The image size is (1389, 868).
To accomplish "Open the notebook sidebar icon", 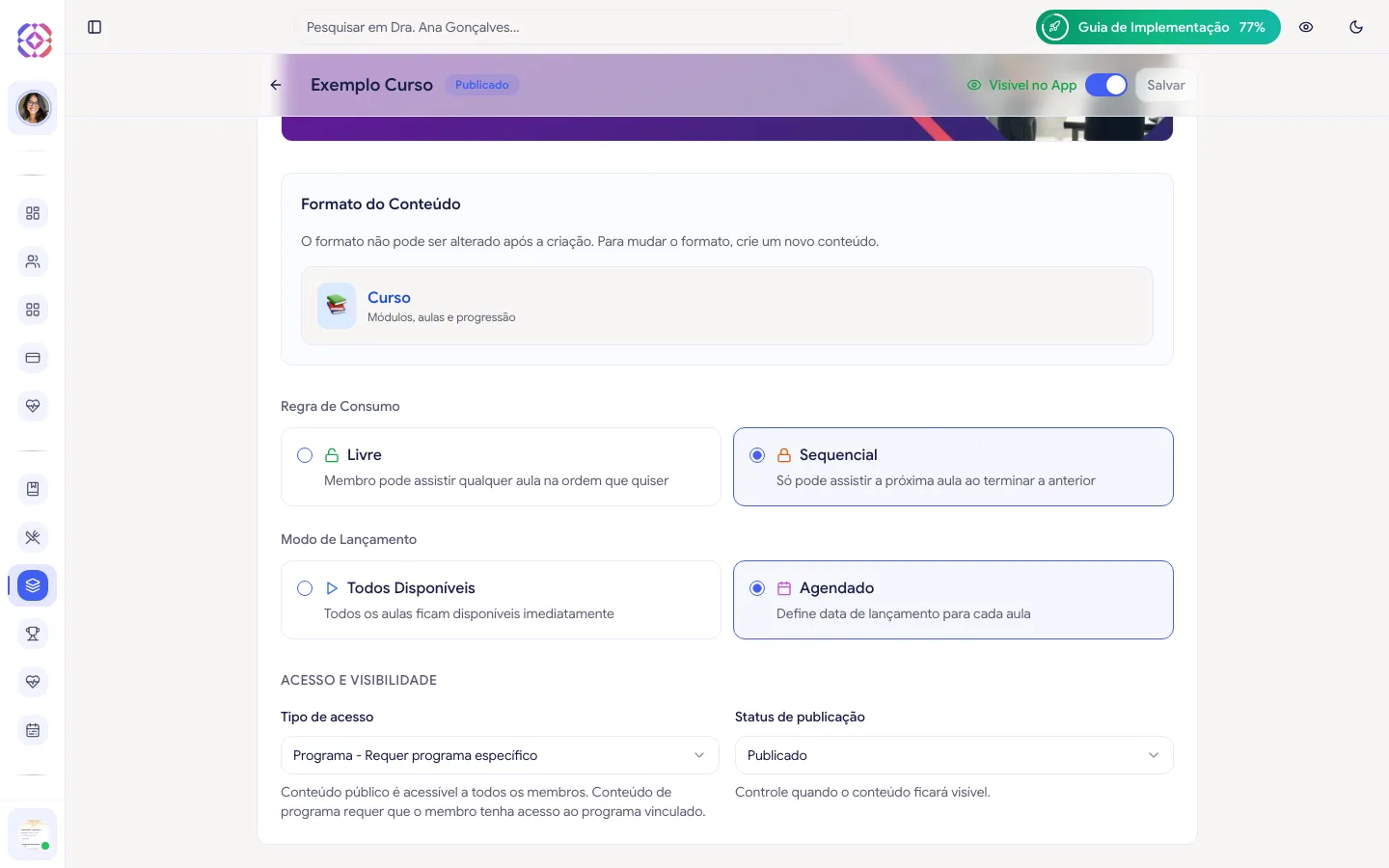I will [x=33, y=489].
